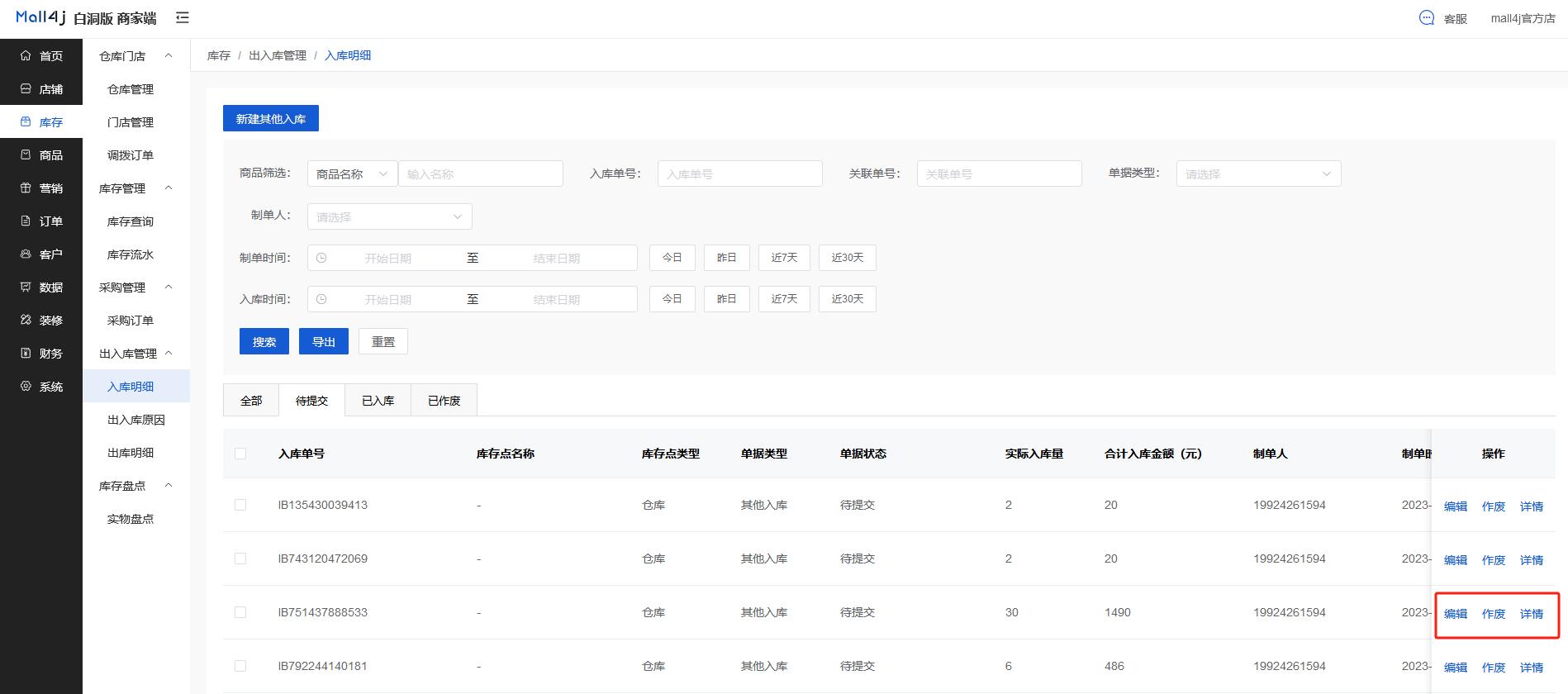Open the mall4j官方店 account menu
Screen dimensions: 1568x694
(1523, 18)
